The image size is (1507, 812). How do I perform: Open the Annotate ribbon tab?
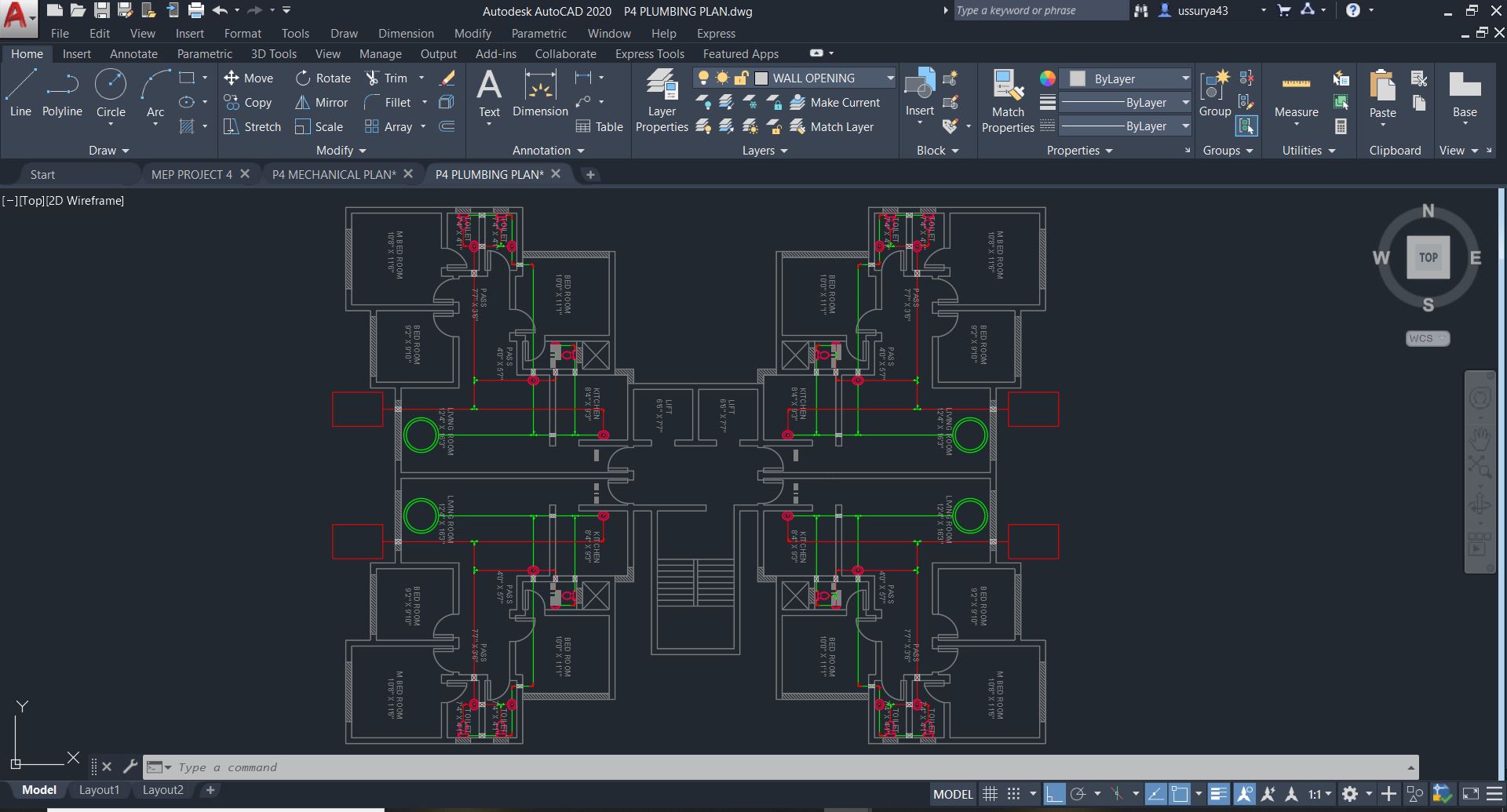coord(133,54)
